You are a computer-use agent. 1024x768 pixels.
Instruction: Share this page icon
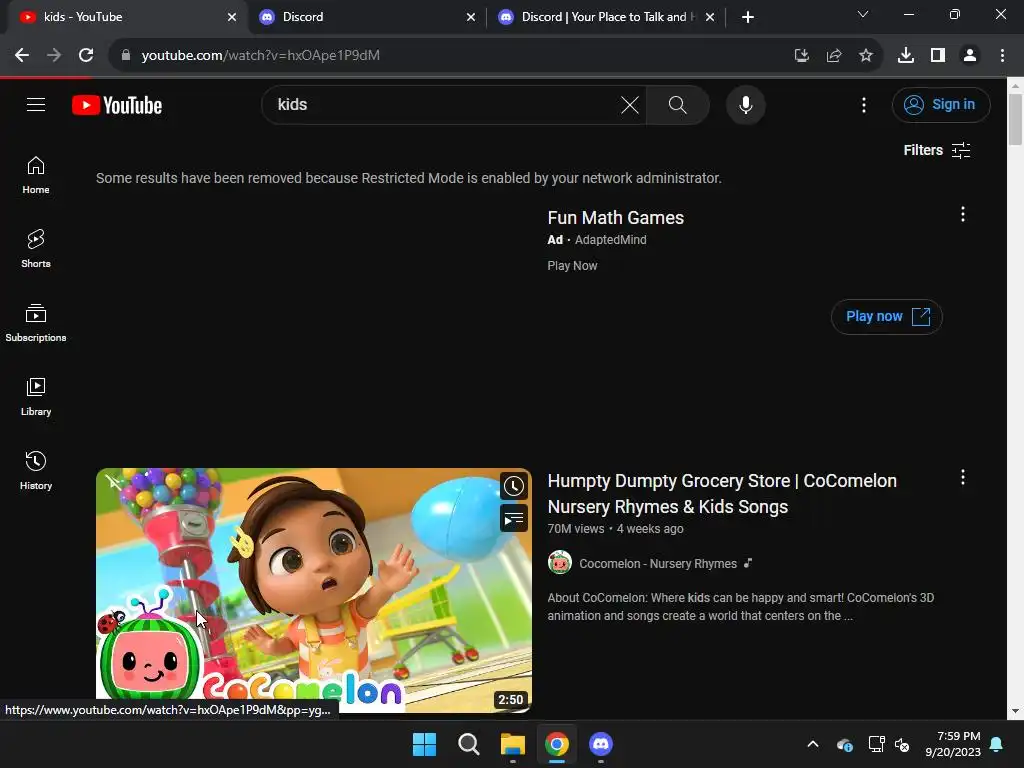(833, 56)
